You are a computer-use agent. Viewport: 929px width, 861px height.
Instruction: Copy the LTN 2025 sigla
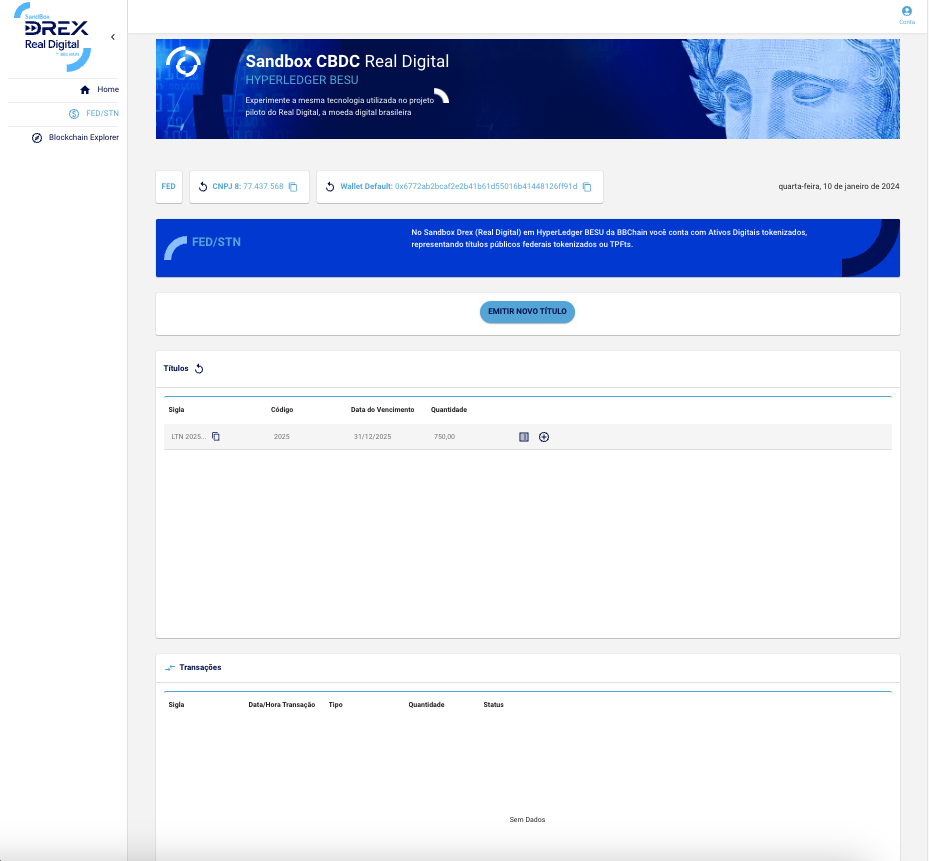tap(216, 437)
